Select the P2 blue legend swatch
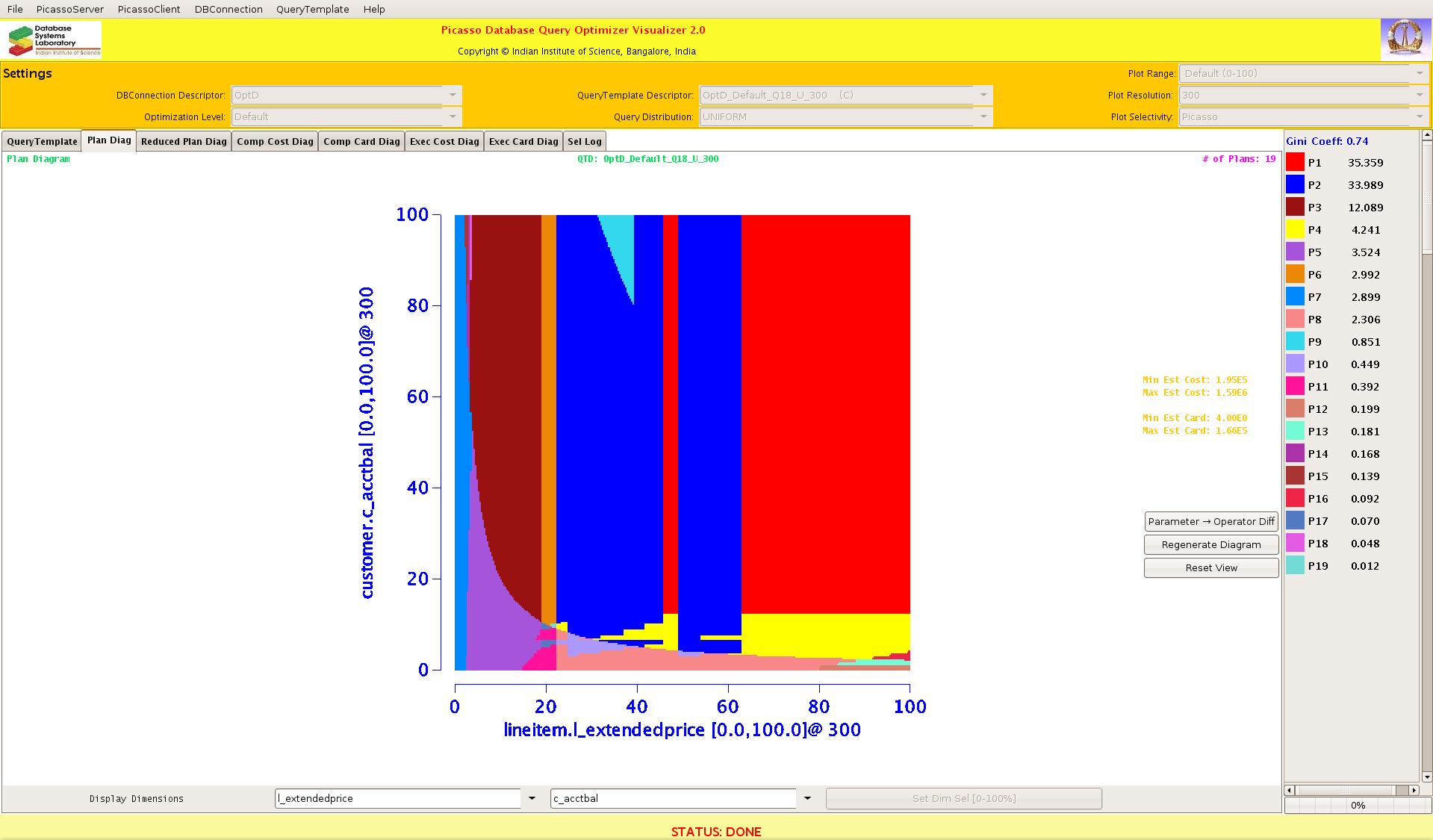This screenshot has height=840, width=1433. pyautogui.click(x=1295, y=184)
